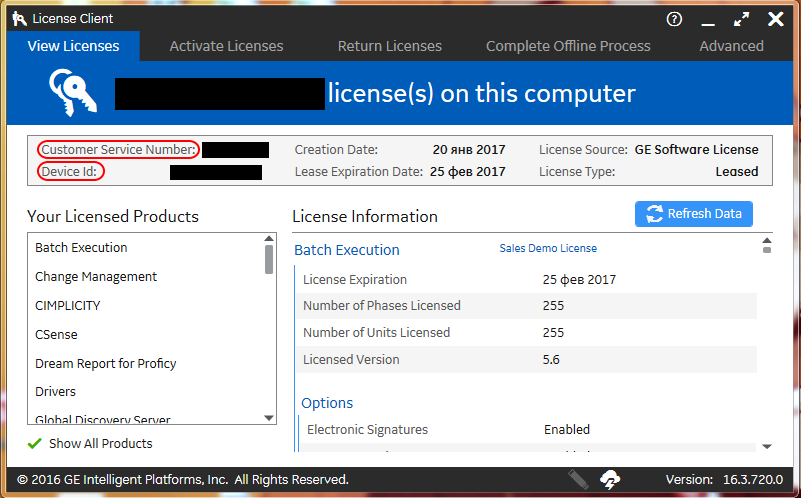Click the Device Id label
The image size is (801, 498).
tap(69, 172)
